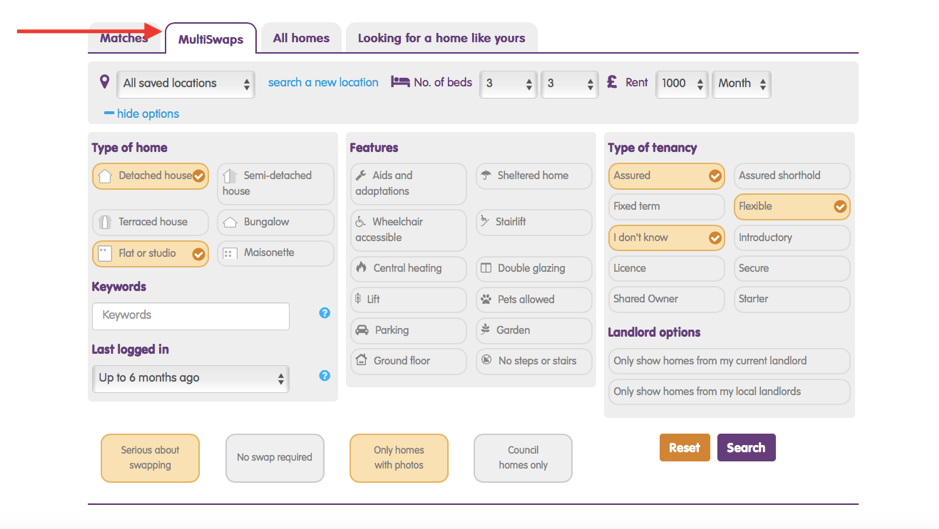Open the Last logged in dropdown

point(190,378)
